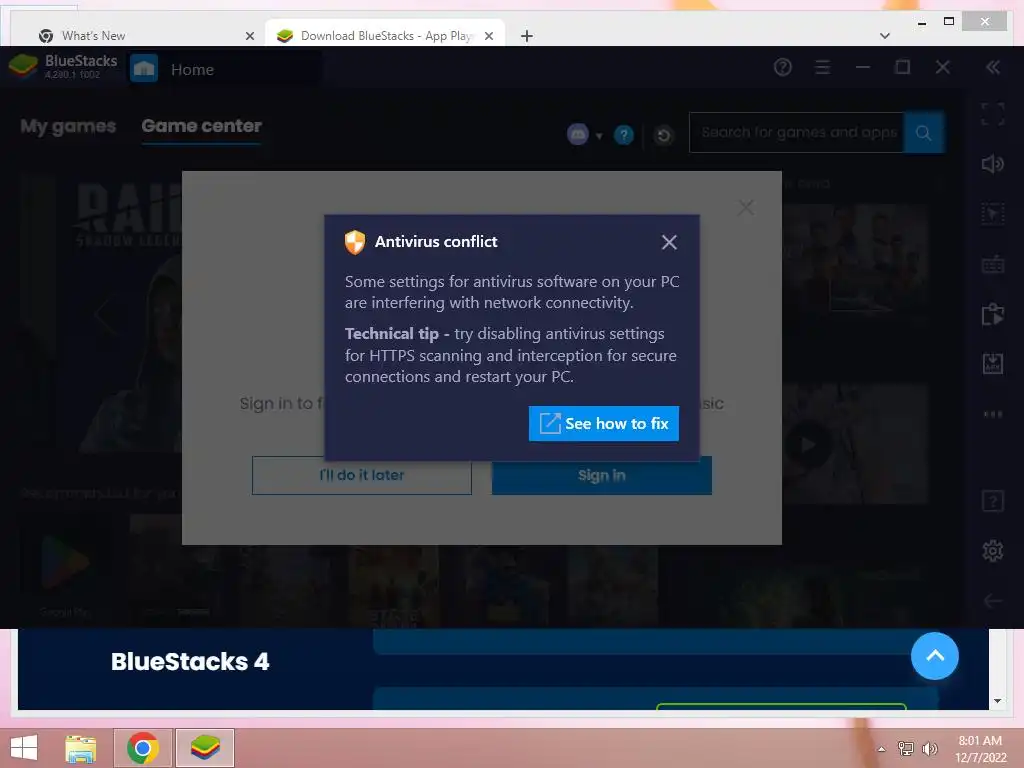This screenshot has height=768, width=1024.
Task: Click the BlueStacks logo in title bar
Action: click(x=24, y=66)
